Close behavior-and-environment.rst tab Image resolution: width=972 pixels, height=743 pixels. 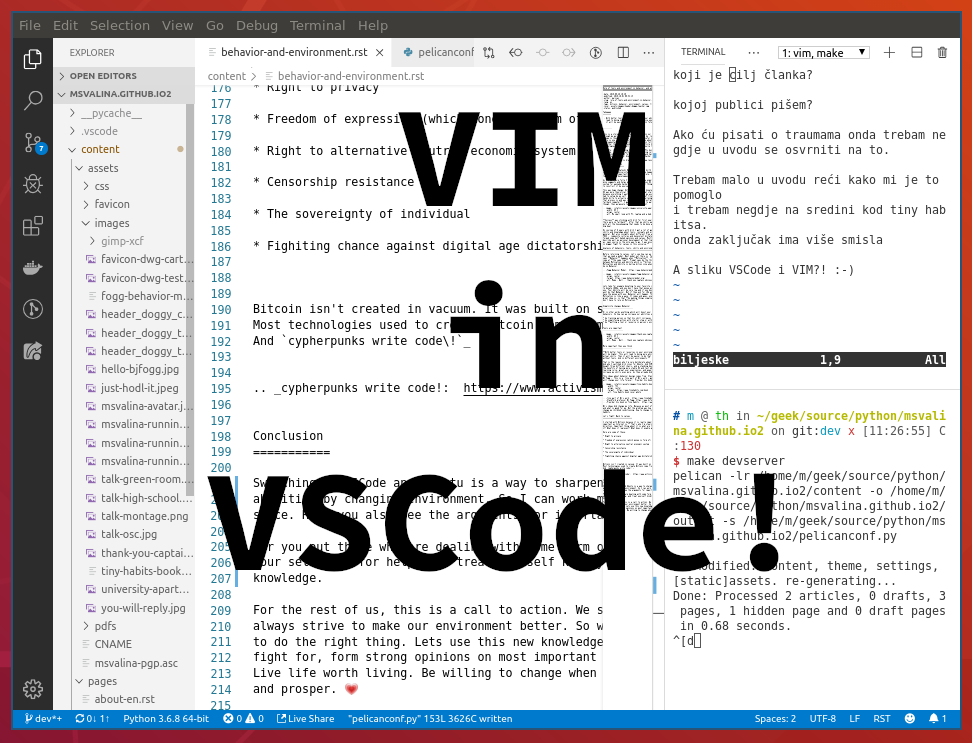pyautogui.click(x=379, y=53)
